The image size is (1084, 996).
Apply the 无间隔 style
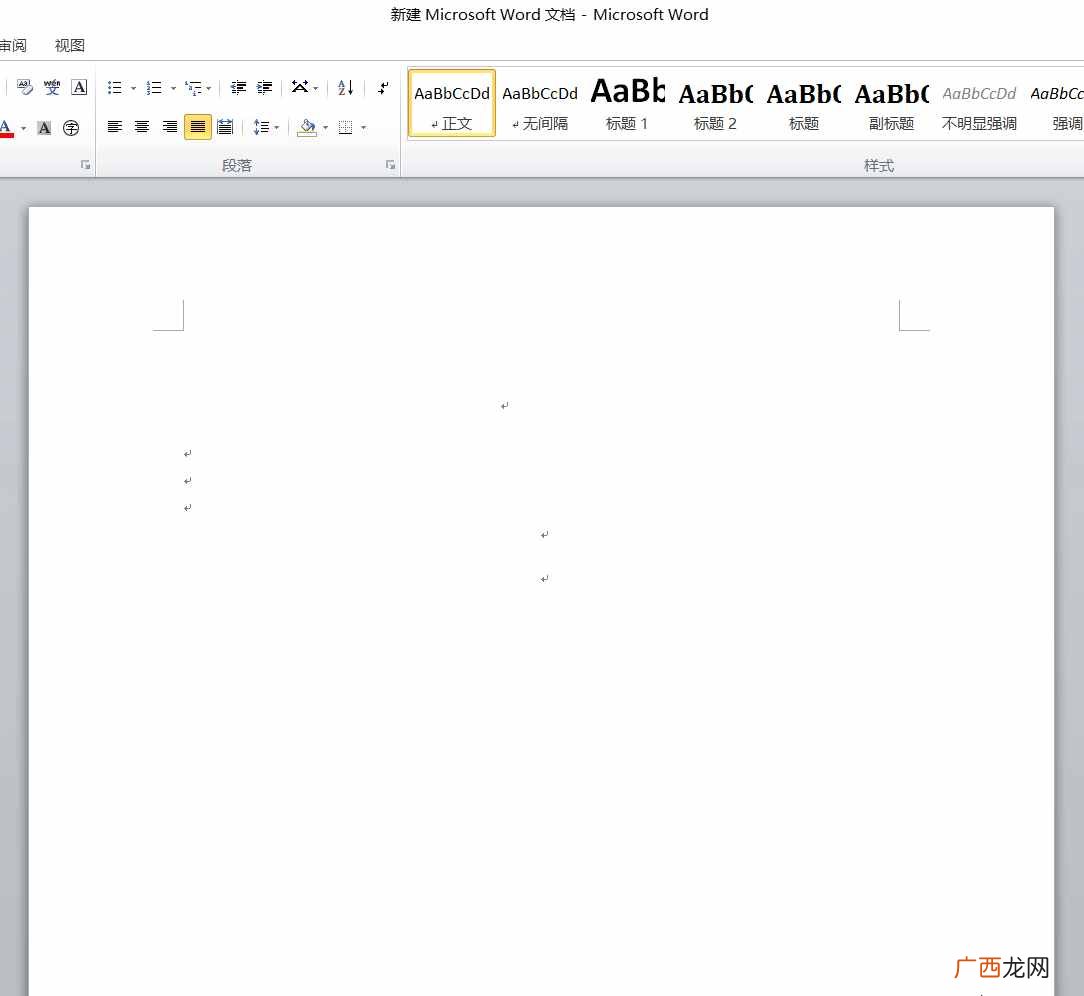click(x=540, y=104)
